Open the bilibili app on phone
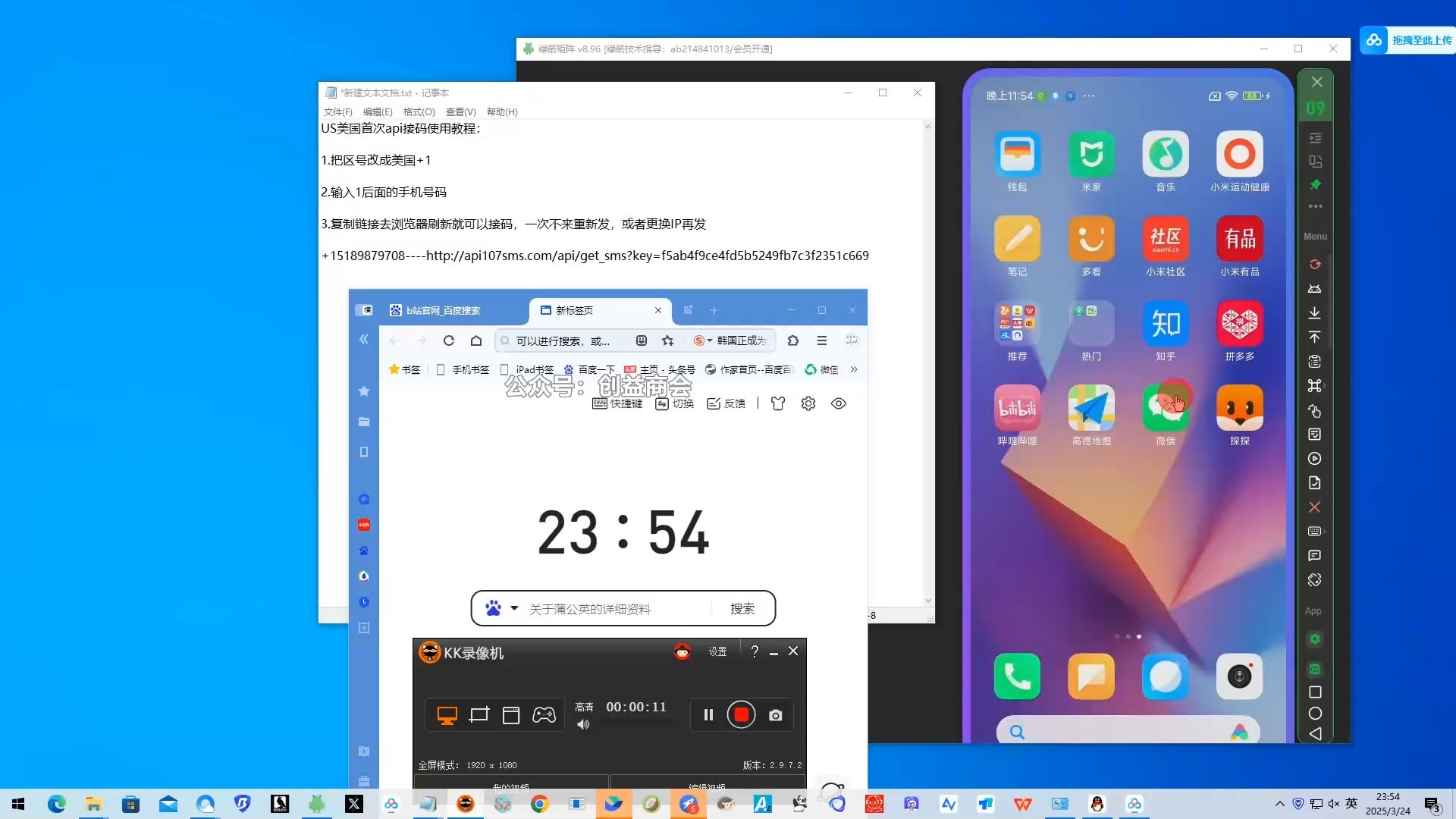The width and height of the screenshot is (1456, 819). tap(1016, 408)
